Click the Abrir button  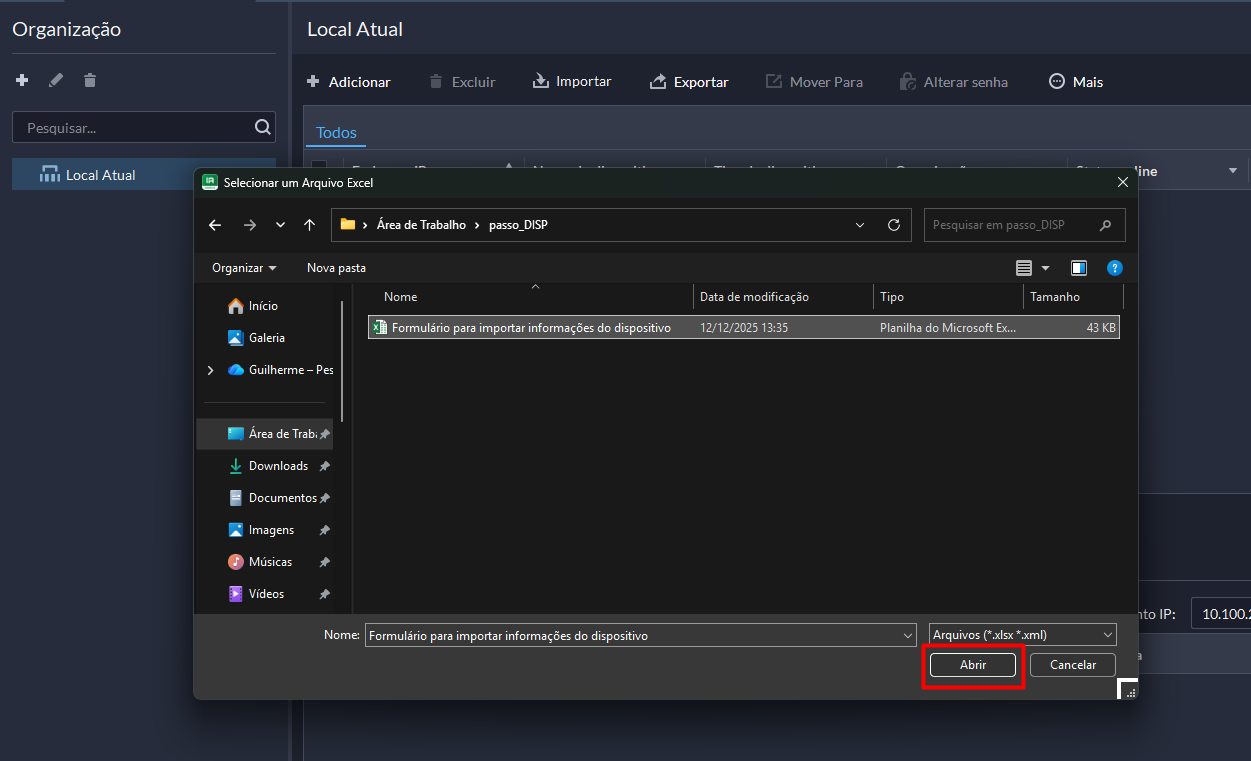tap(973, 665)
